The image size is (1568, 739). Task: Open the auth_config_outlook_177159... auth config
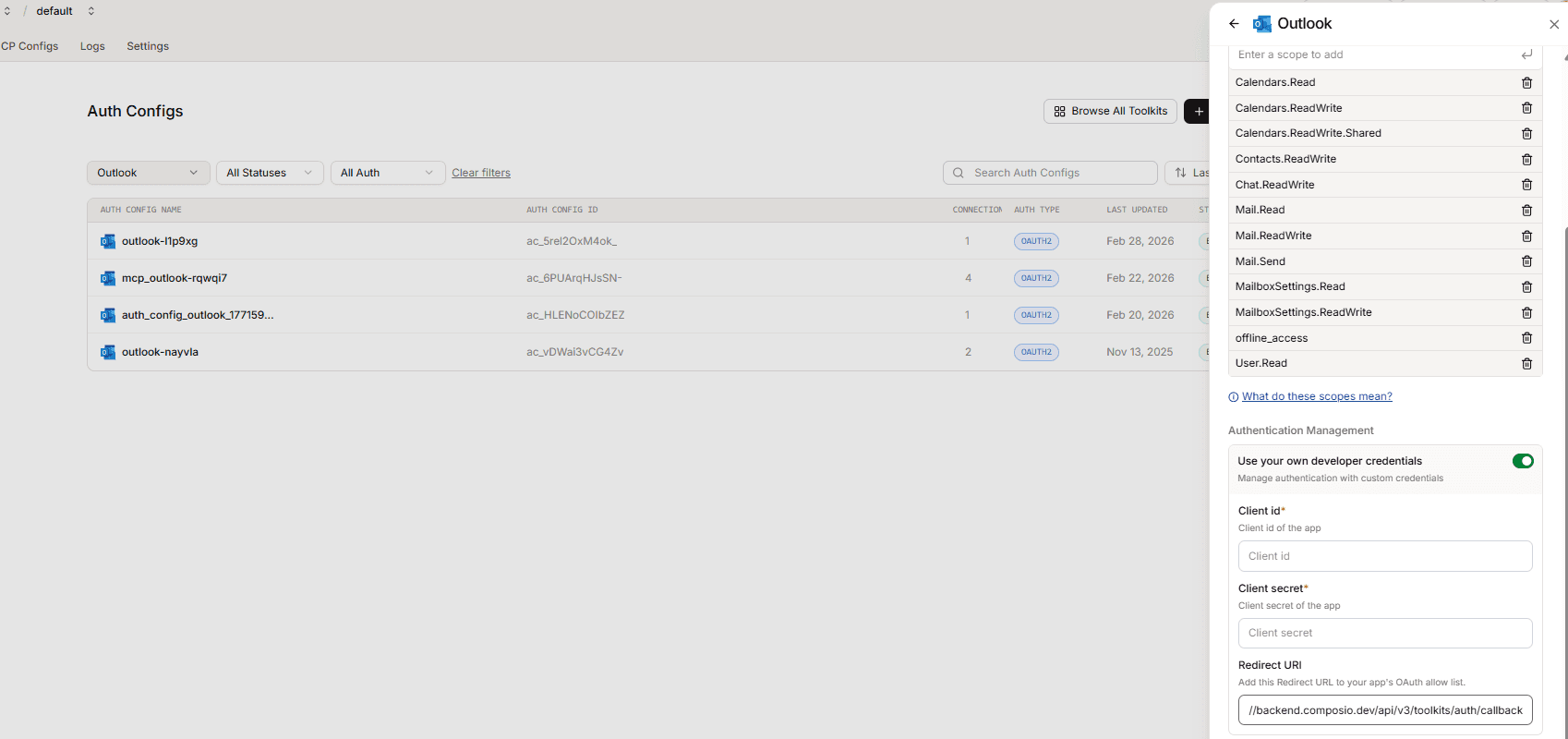click(198, 315)
